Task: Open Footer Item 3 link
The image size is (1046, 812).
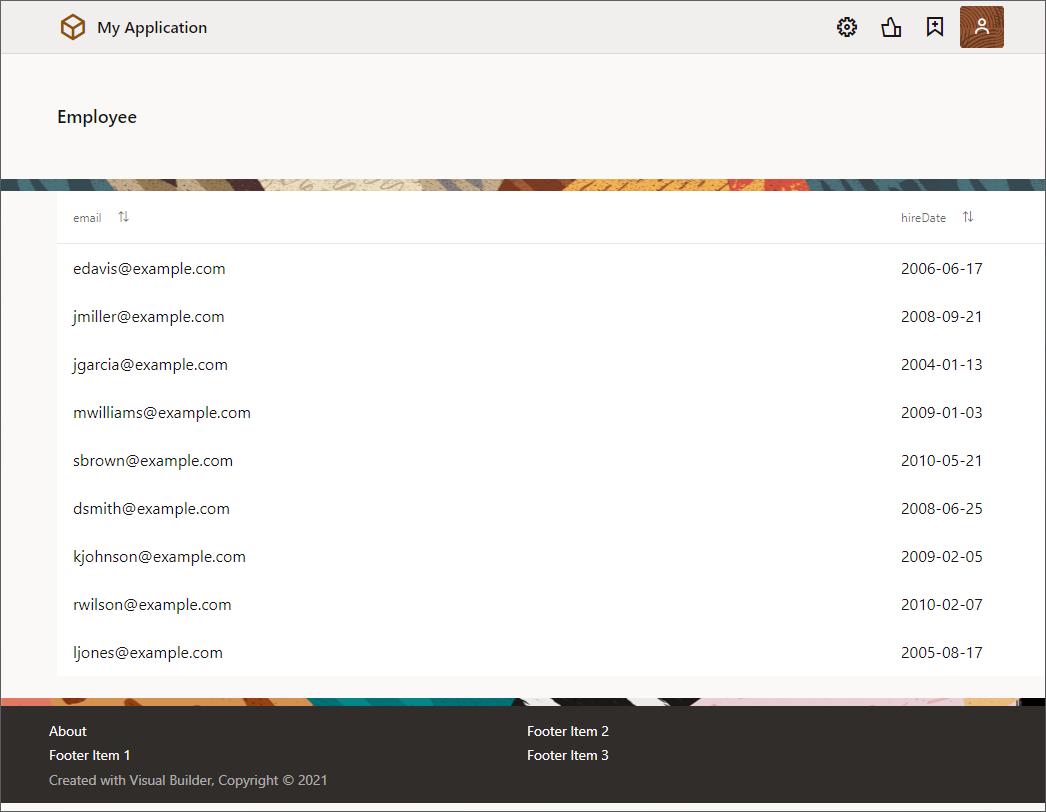Action: click(567, 755)
